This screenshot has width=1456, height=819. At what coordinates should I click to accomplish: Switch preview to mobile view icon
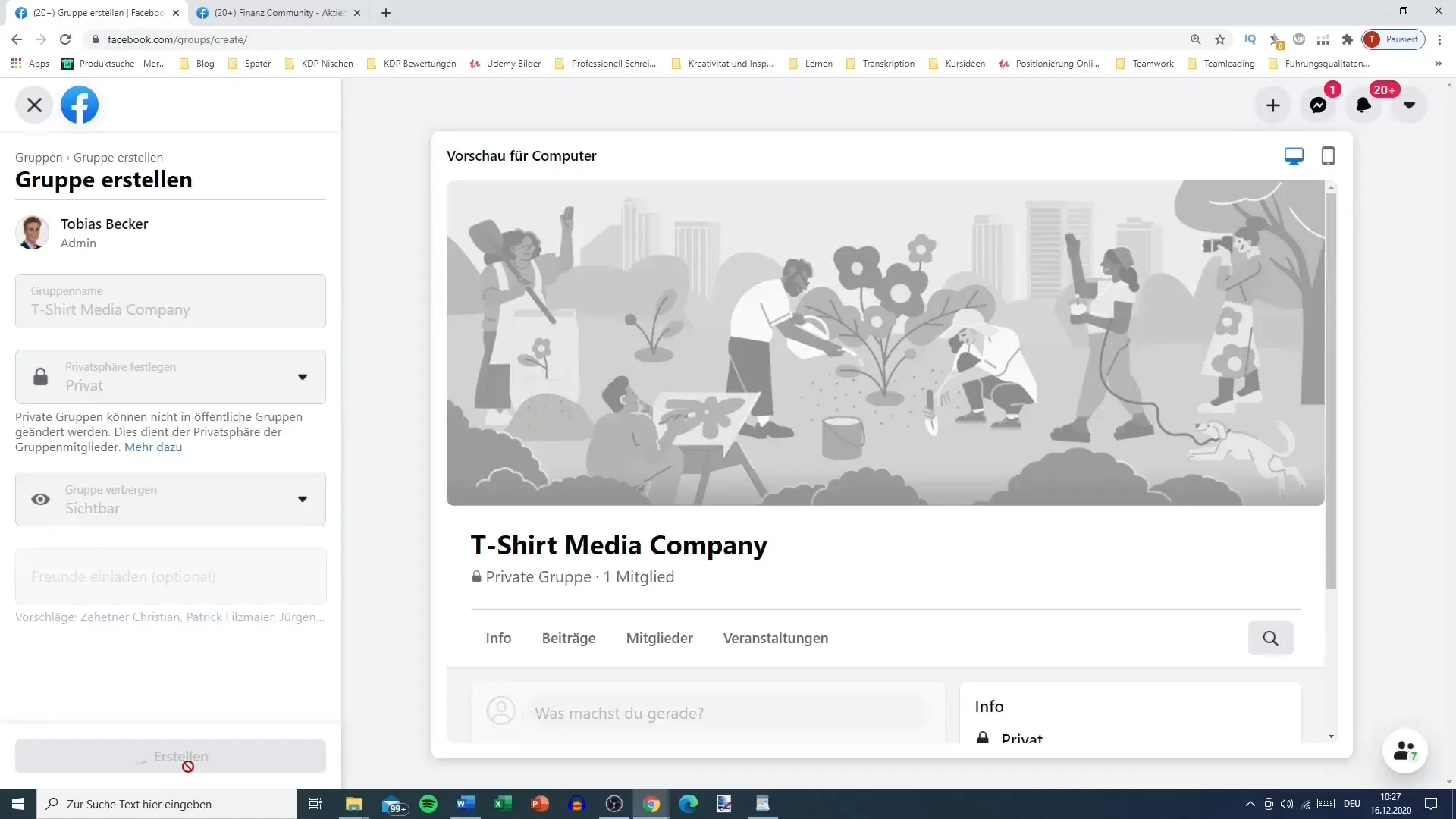click(x=1328, y=156)
